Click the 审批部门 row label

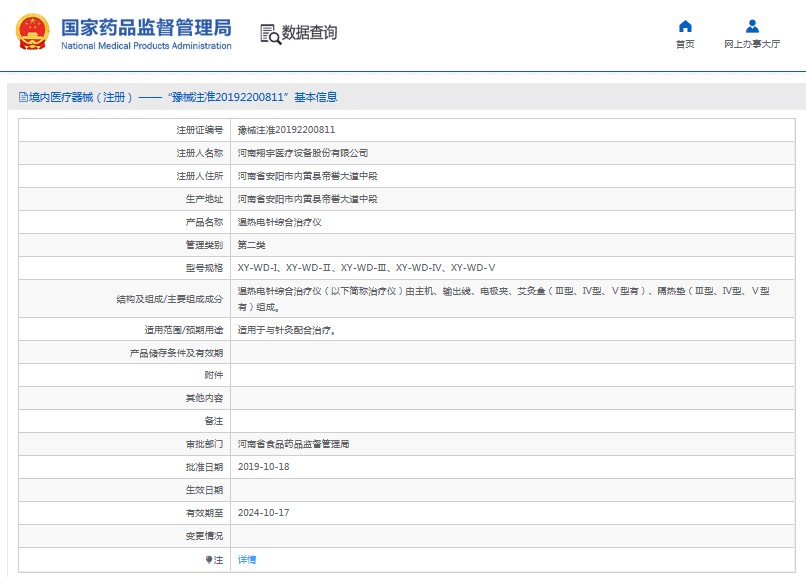[205, 444]
